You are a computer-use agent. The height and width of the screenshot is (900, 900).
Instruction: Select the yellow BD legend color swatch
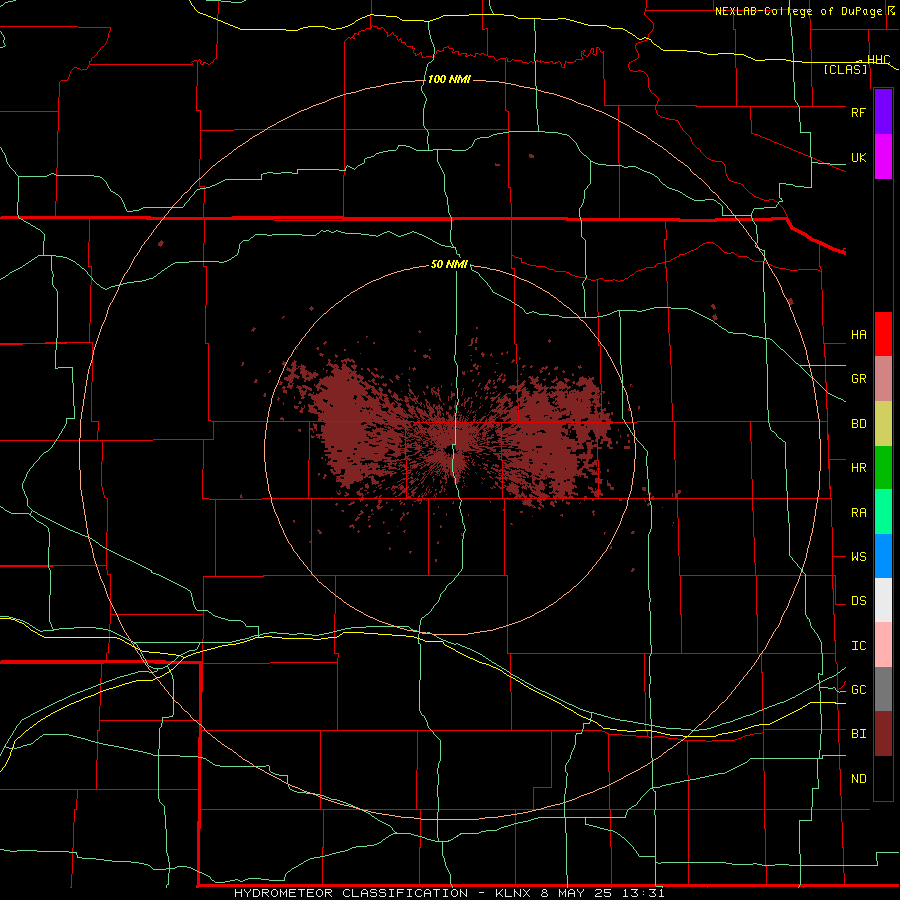coord(883,424)
